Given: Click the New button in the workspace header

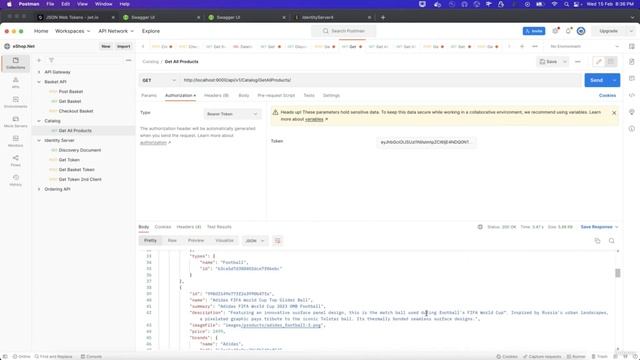Looking at the screenshot, I should [106, 47].
